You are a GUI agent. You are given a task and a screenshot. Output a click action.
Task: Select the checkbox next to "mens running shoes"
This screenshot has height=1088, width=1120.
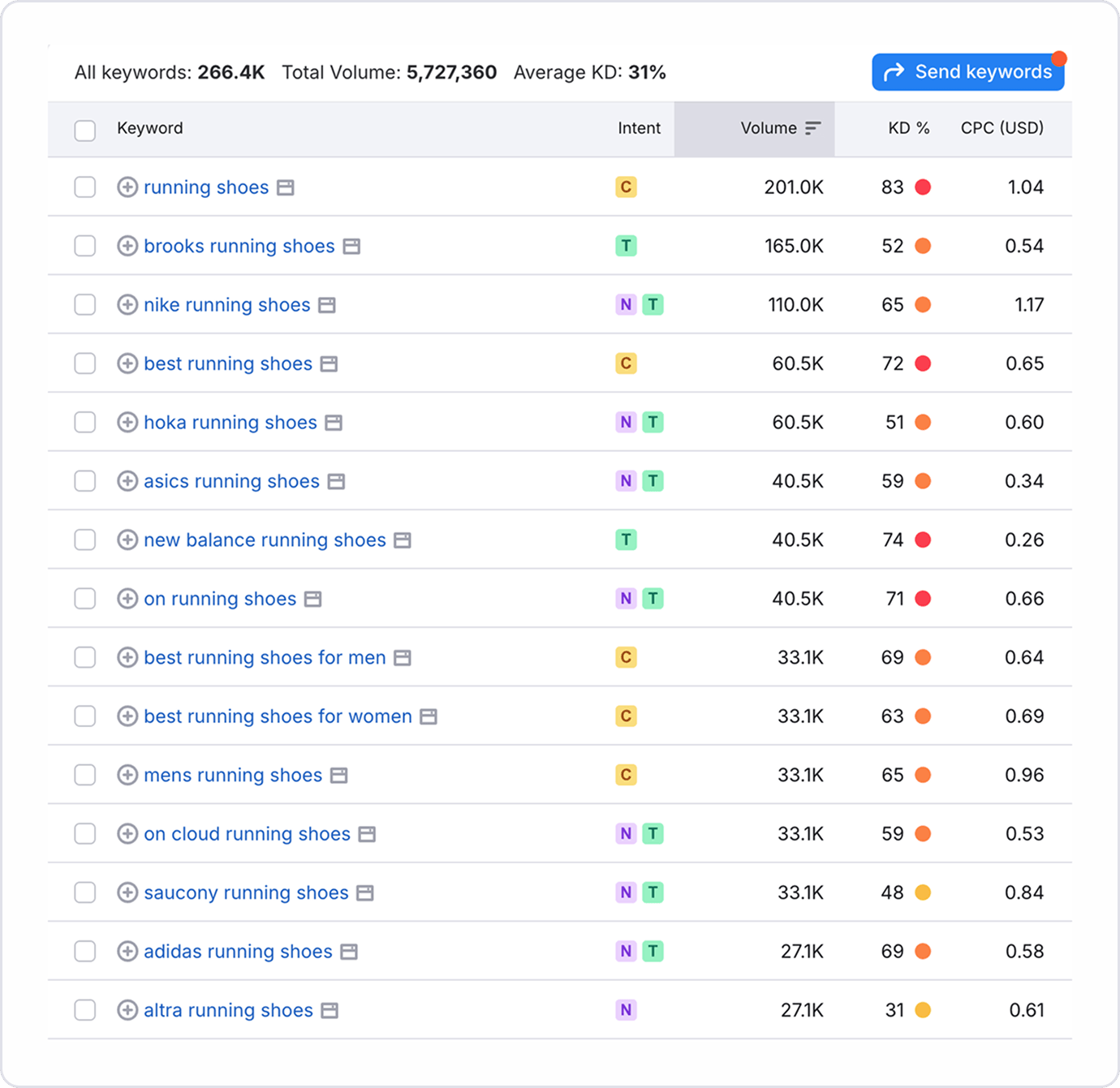coord(84,775)
